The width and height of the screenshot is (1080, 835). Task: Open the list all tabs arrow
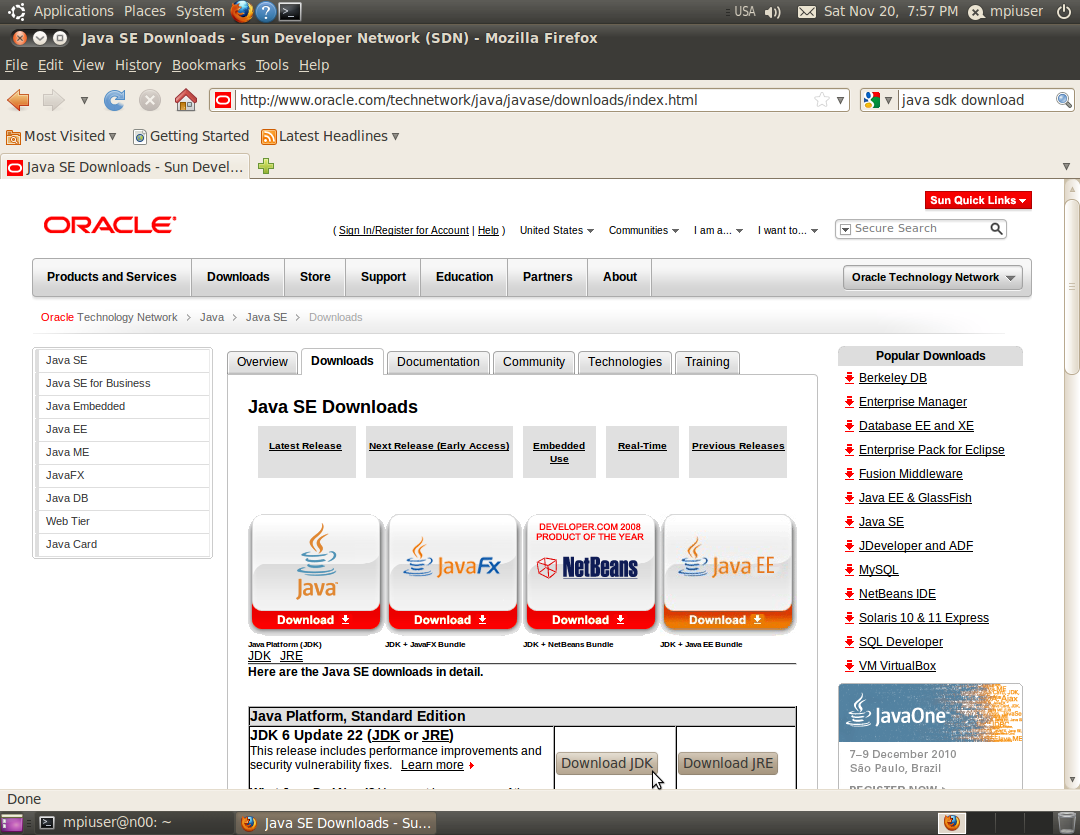tap(1066, 166)
